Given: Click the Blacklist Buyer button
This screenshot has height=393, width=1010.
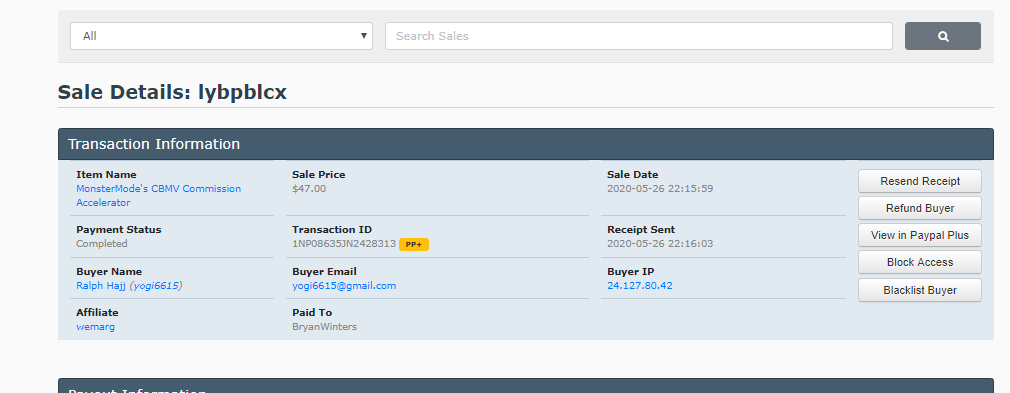Looking at the screenshot, I should [920, 290].
